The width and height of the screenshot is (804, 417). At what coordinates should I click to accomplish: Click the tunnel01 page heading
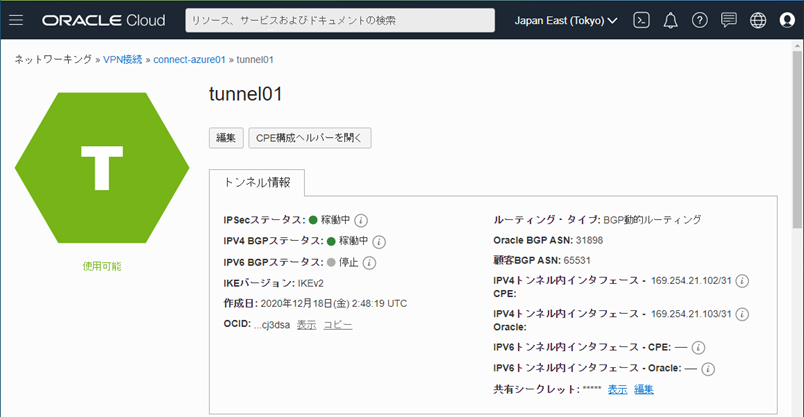click(x=246, y=94)
